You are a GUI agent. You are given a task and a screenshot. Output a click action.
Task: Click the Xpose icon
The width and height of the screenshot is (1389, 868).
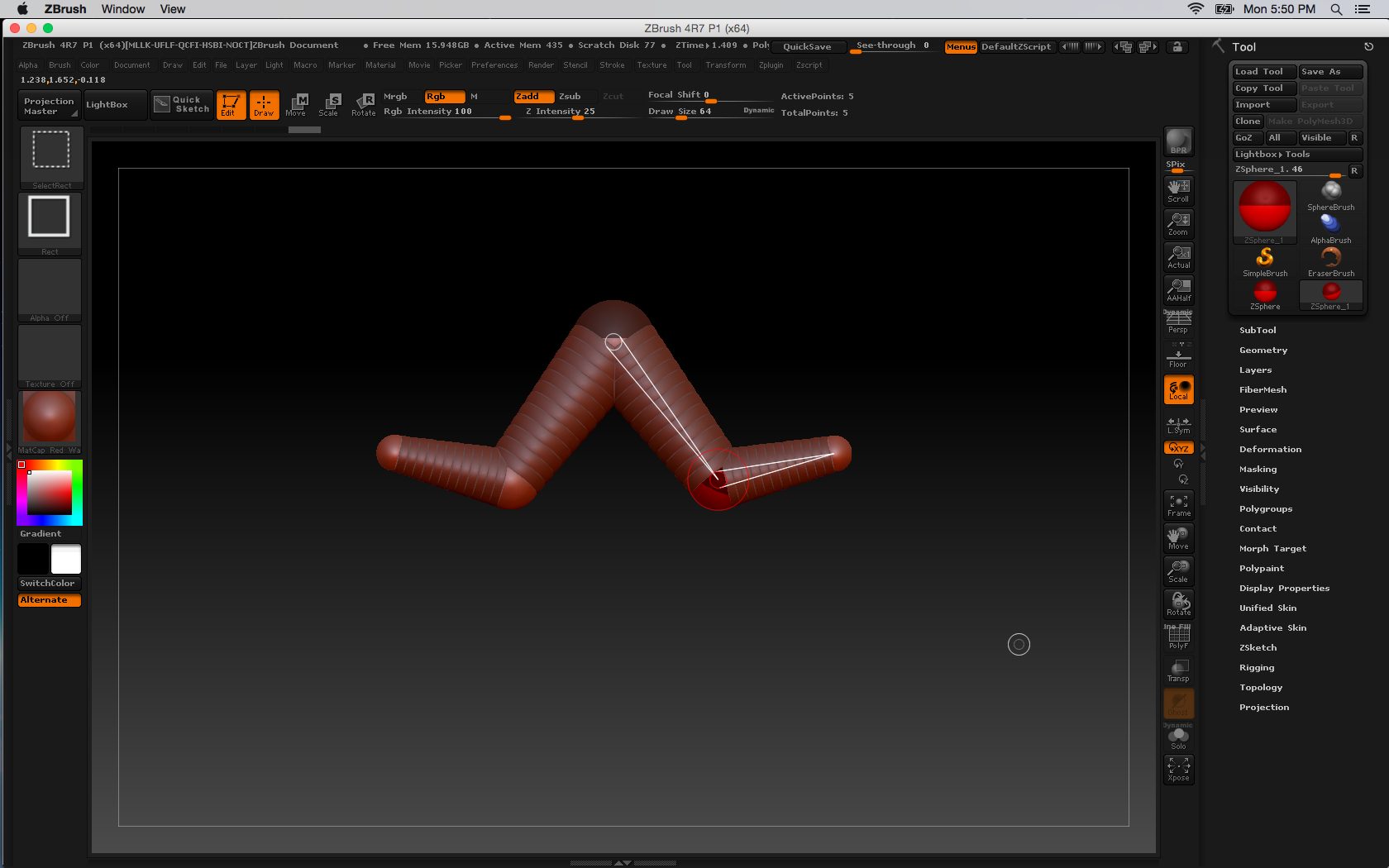(1178, 770)
